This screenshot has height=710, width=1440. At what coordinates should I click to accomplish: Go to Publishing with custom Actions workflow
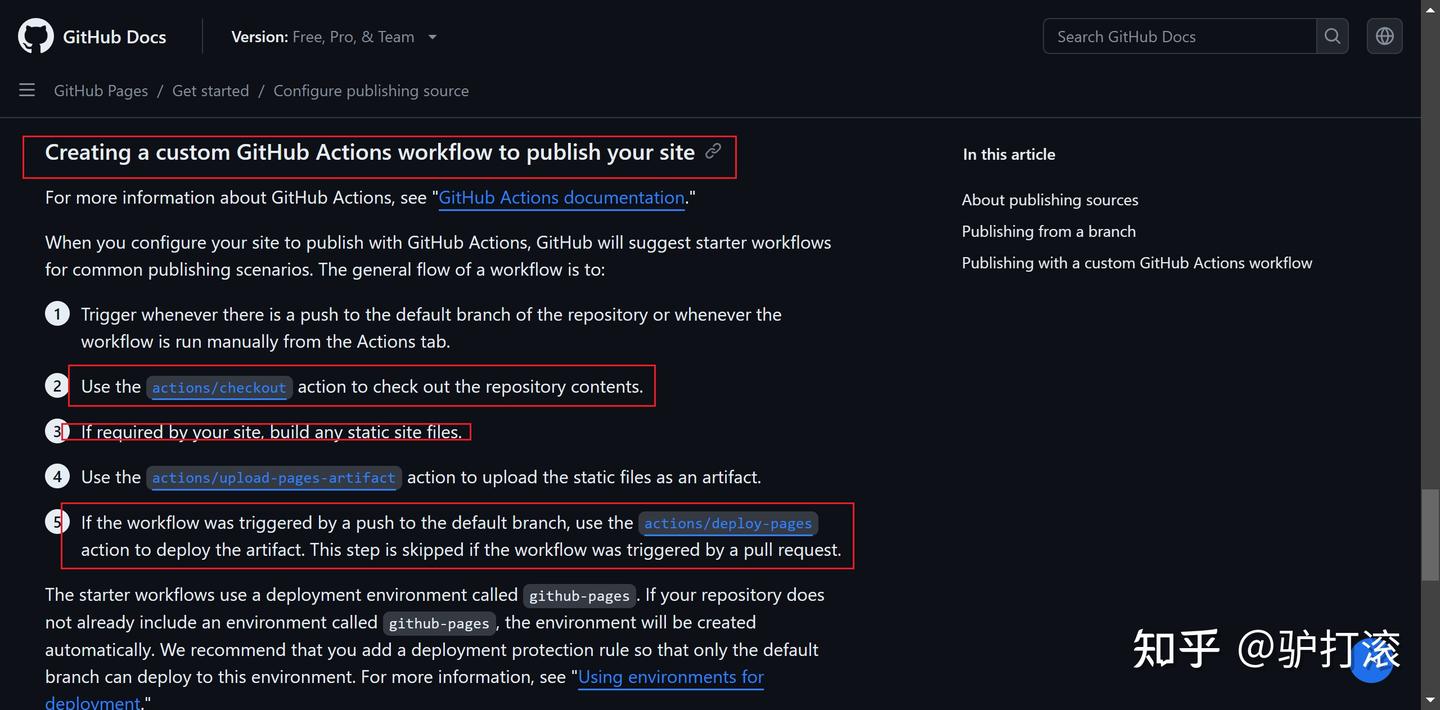coord(1137,263)
